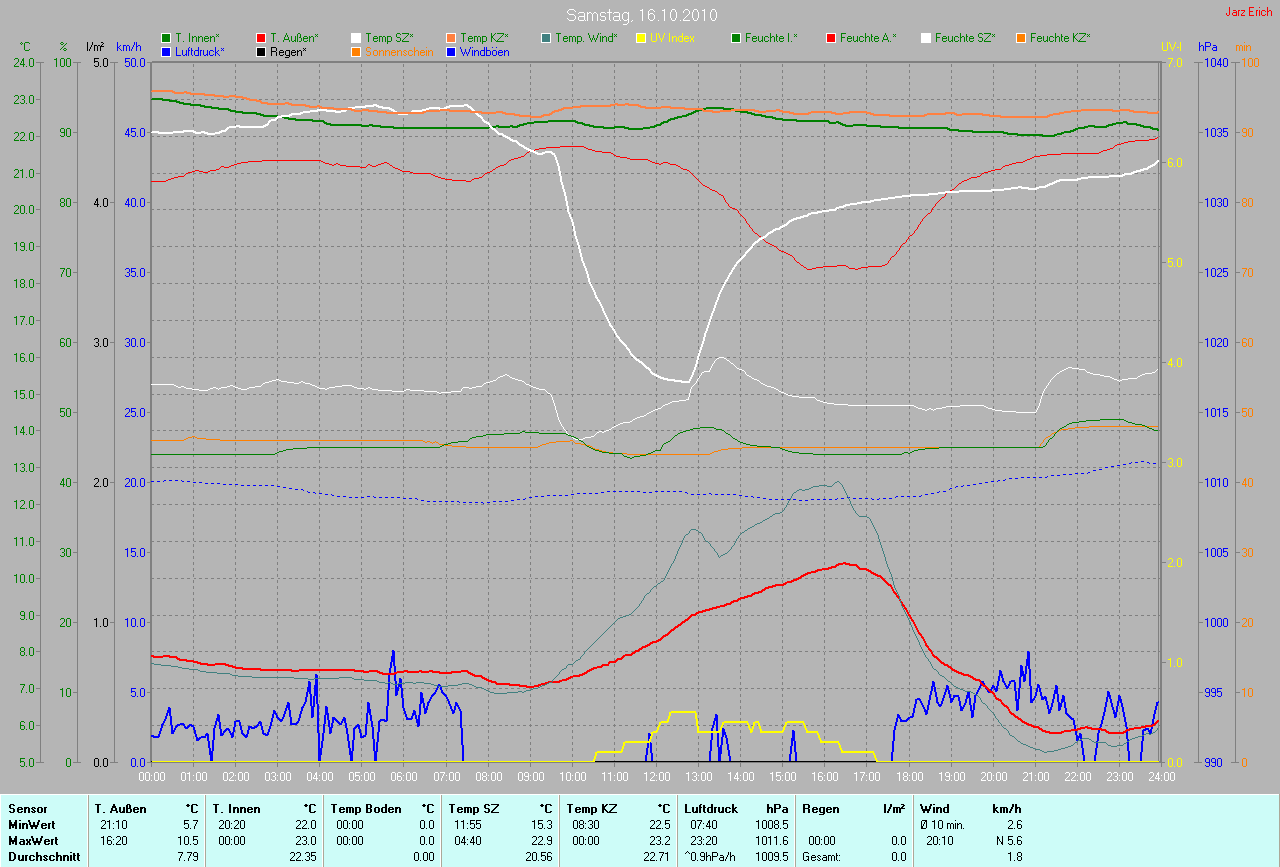Viewport: 1280px width, 867px height.
Task: Select the teal Temp. Wind legend marker
Action: point(546,38)
